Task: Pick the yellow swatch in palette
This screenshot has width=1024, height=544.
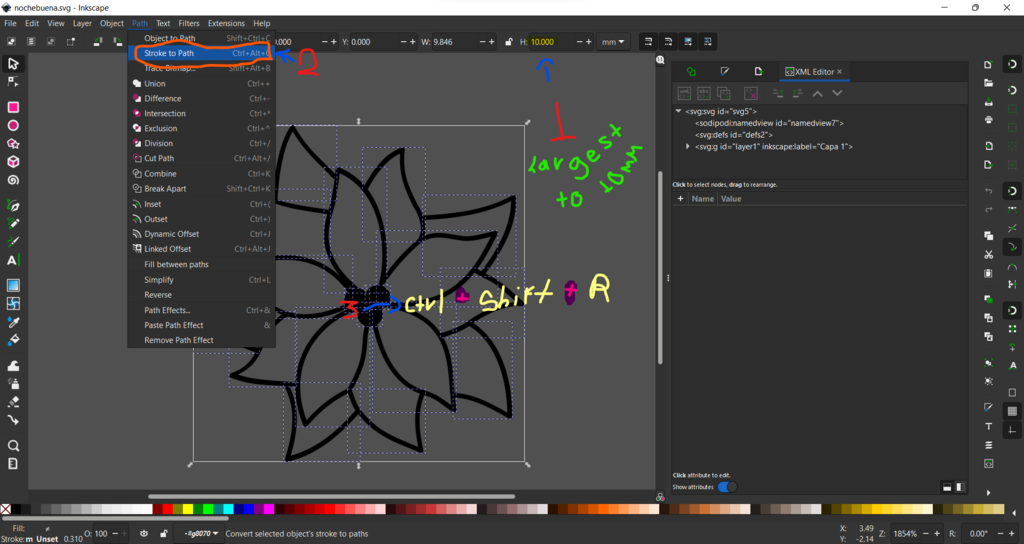Action: coord(187,509)
